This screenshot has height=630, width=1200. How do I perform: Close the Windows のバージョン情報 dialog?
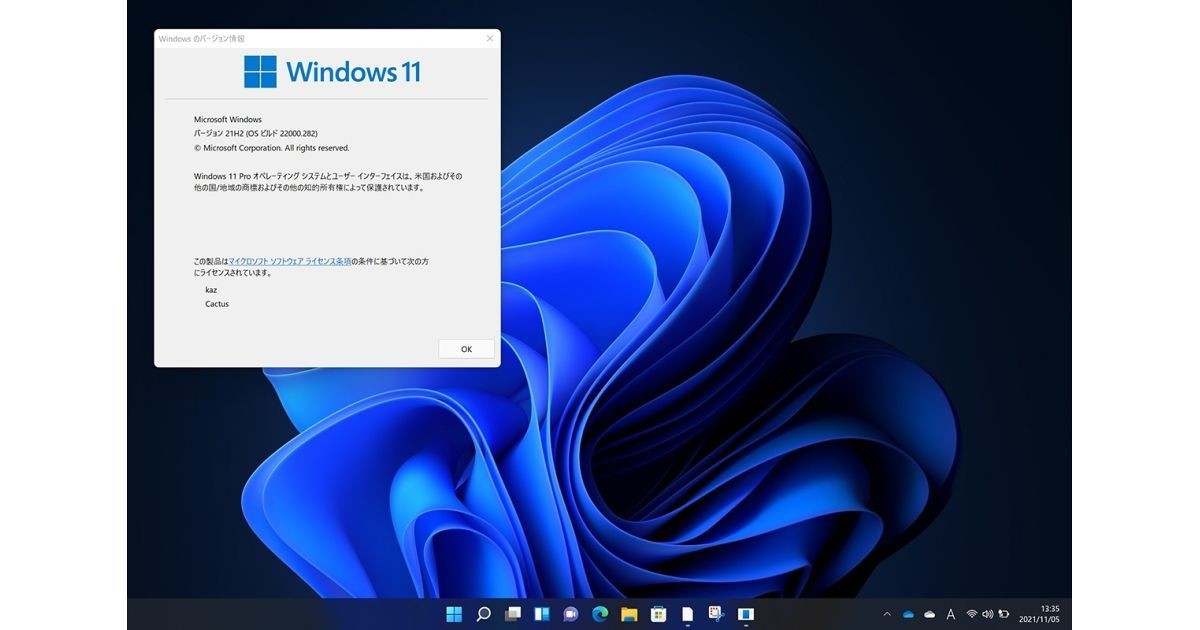click(x=489, y=39)
